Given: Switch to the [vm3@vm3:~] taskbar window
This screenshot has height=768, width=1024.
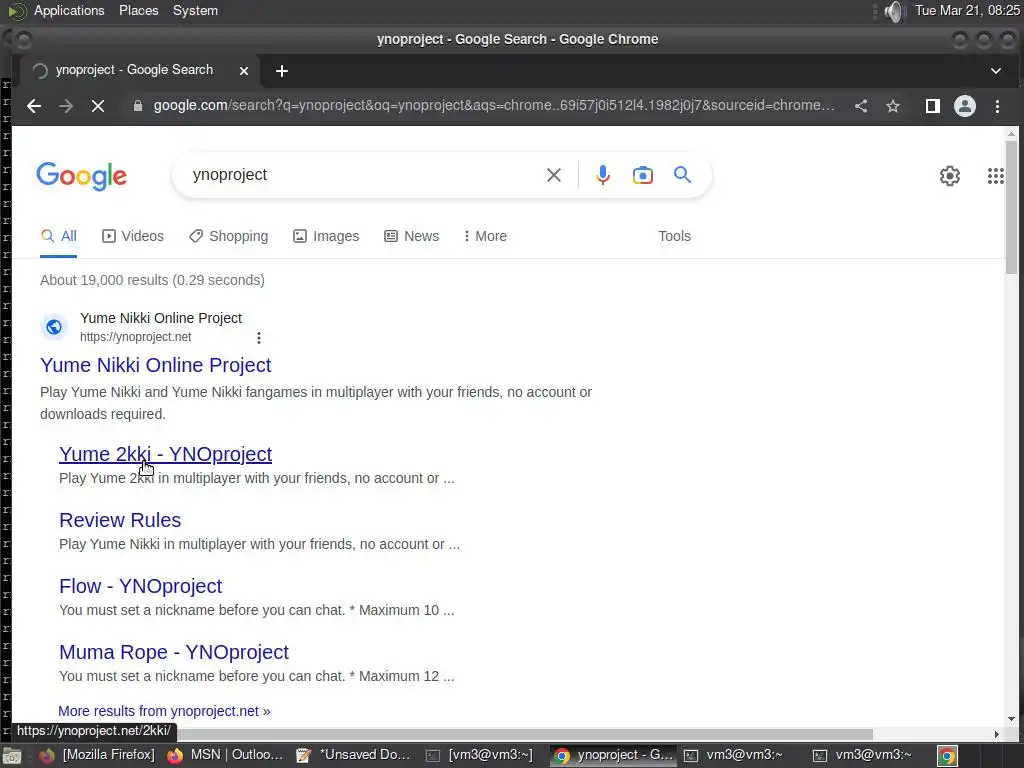Looking at the screenshot, I should click(480, 756).
